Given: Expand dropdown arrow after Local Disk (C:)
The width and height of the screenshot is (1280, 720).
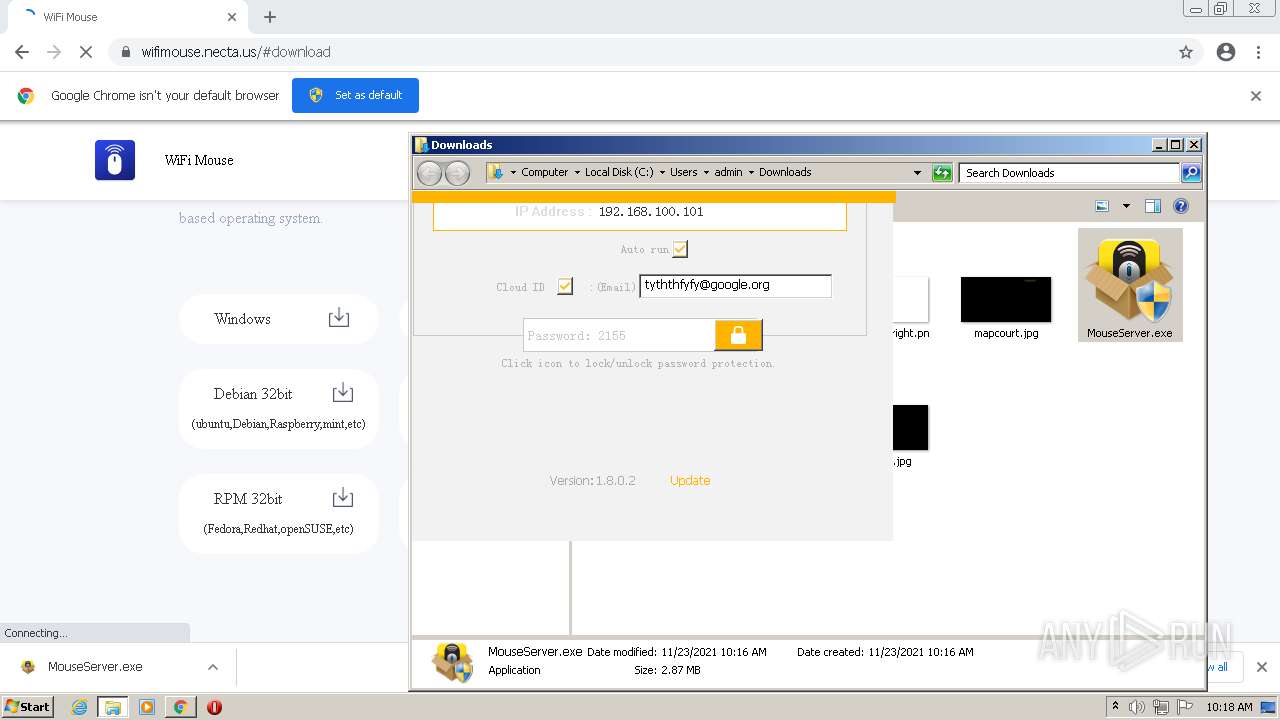Looking at the screenshot, I should 662,173.
